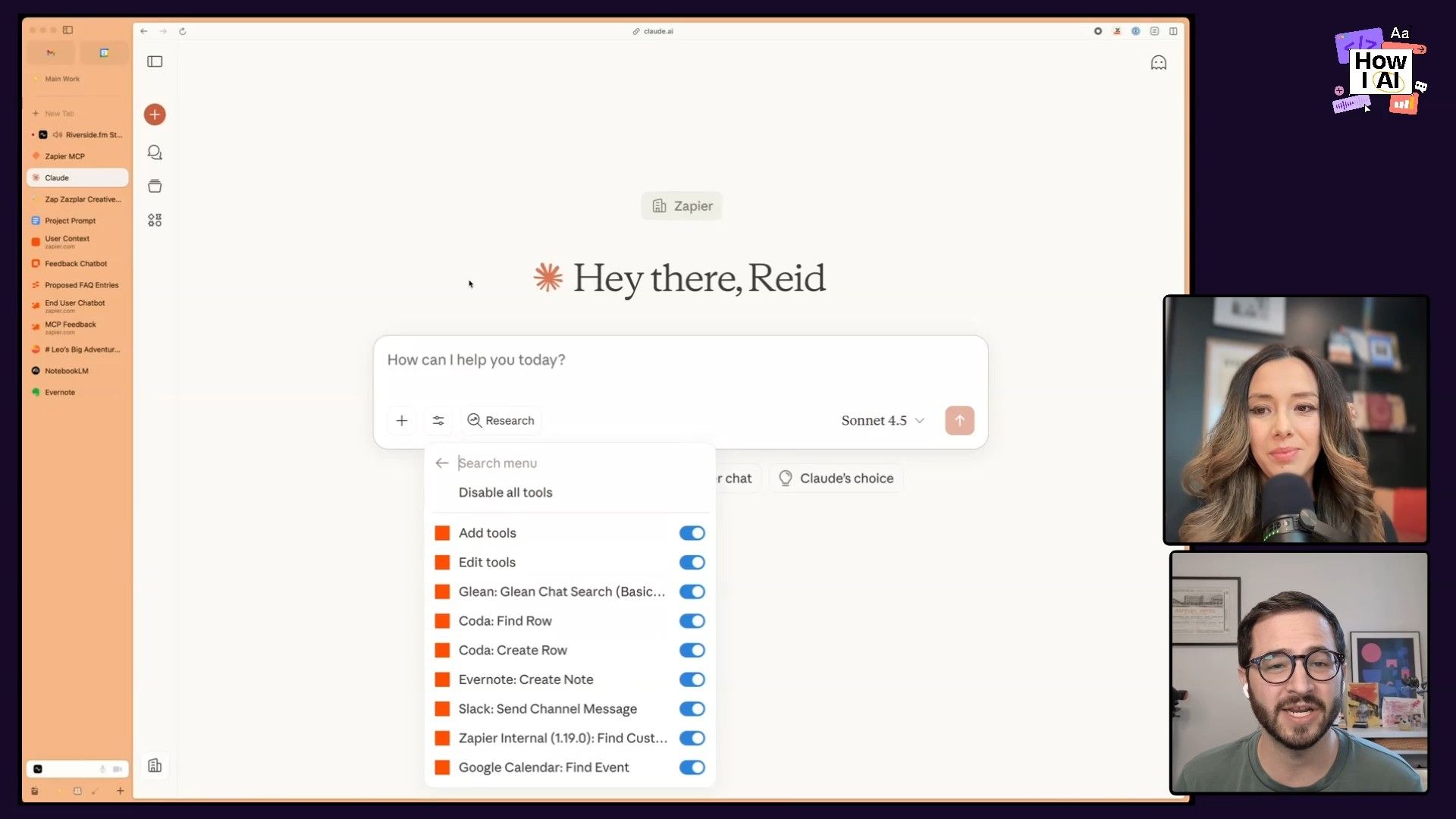
Task: Click the split view icon in browser toolbar
Action: pyautogui.click(x=1173, y=31)
